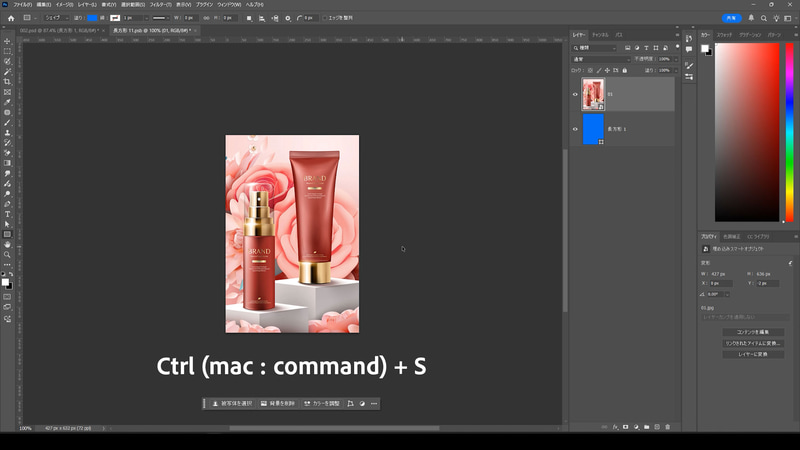Select the Rectangle shape tool
Screen dimensions: 800x450
click(x=7, y=235)
